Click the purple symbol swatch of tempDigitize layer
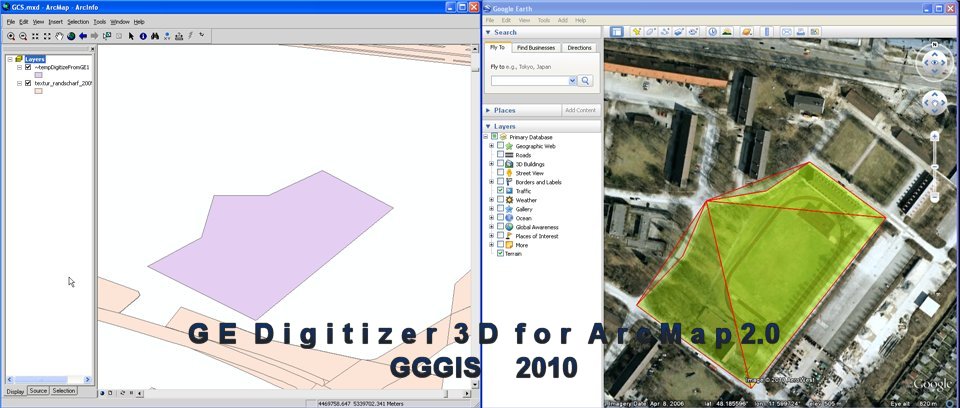The width and height of the screenshot is (960, 408). pyautogui.click(x=38, y=75)
